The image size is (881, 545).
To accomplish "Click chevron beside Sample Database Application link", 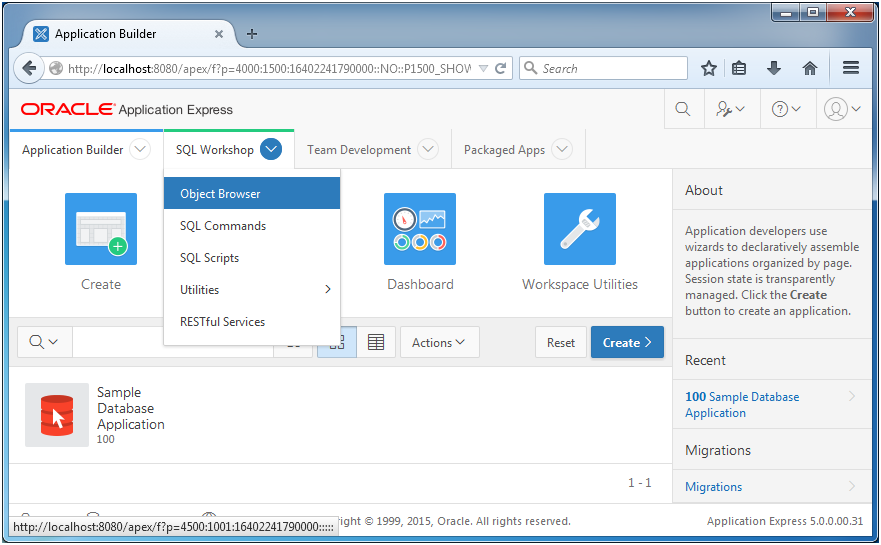I will tap(852, 396).
